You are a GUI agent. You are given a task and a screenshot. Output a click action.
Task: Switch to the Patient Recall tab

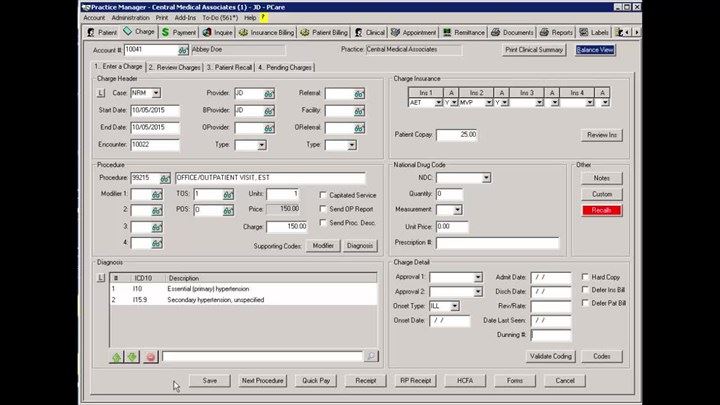coord(229,68)
